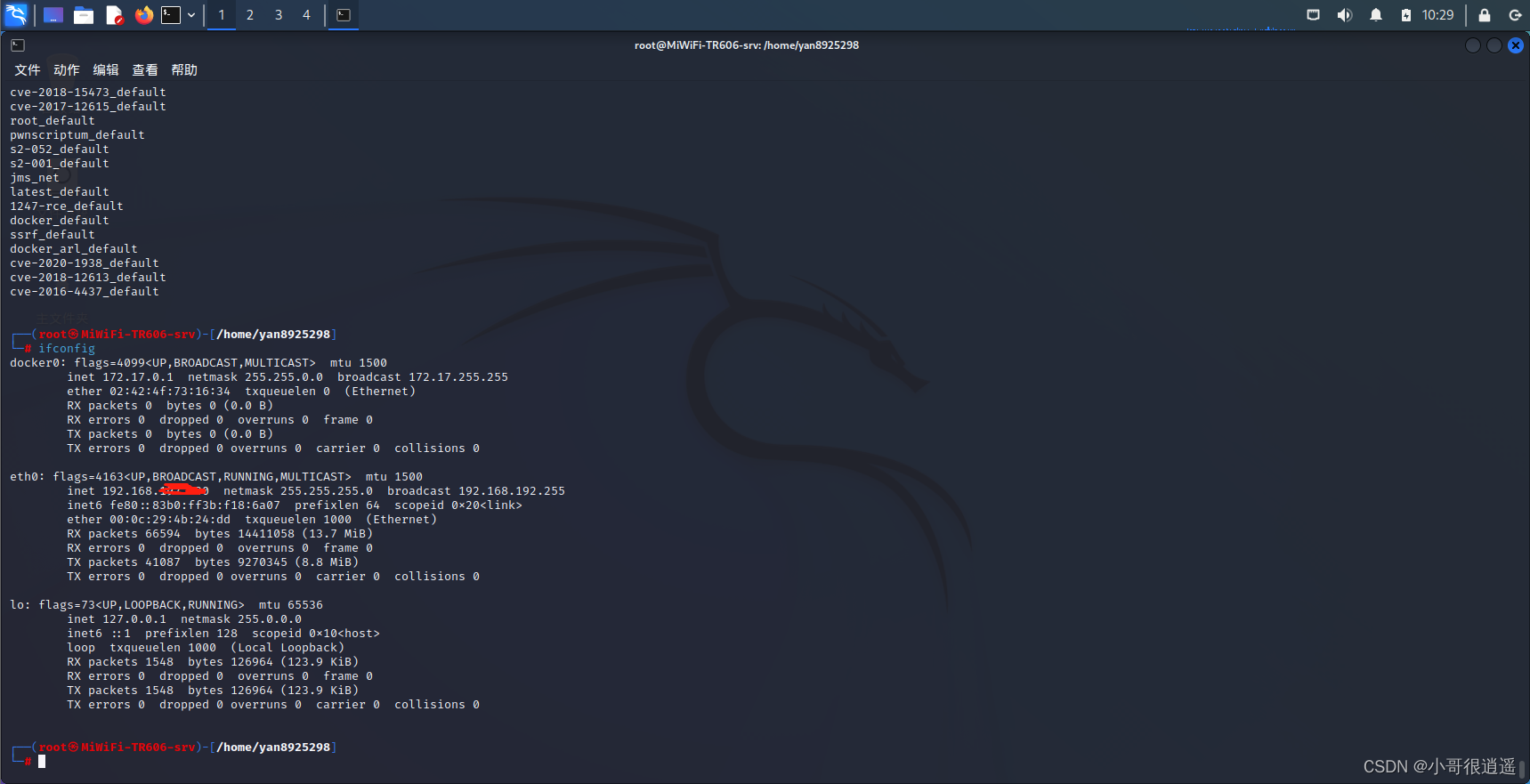1530x784 pixels.
Task: Launch the file manager from panel
Action: 84,15
